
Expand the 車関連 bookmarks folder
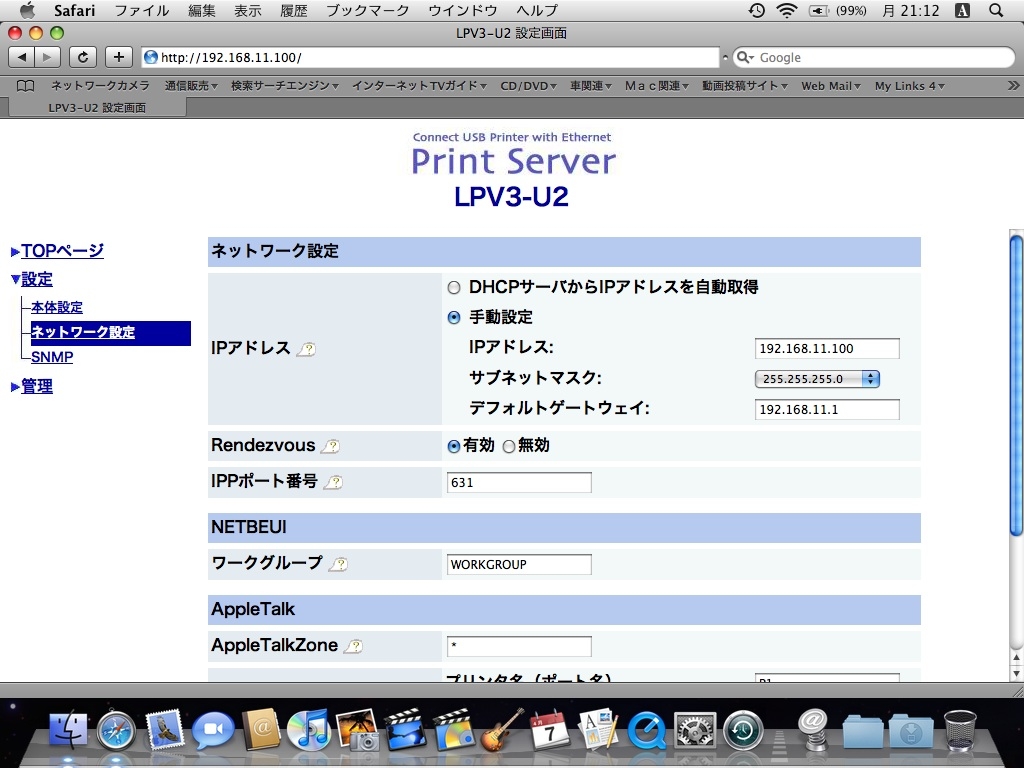tap(590, 86)
